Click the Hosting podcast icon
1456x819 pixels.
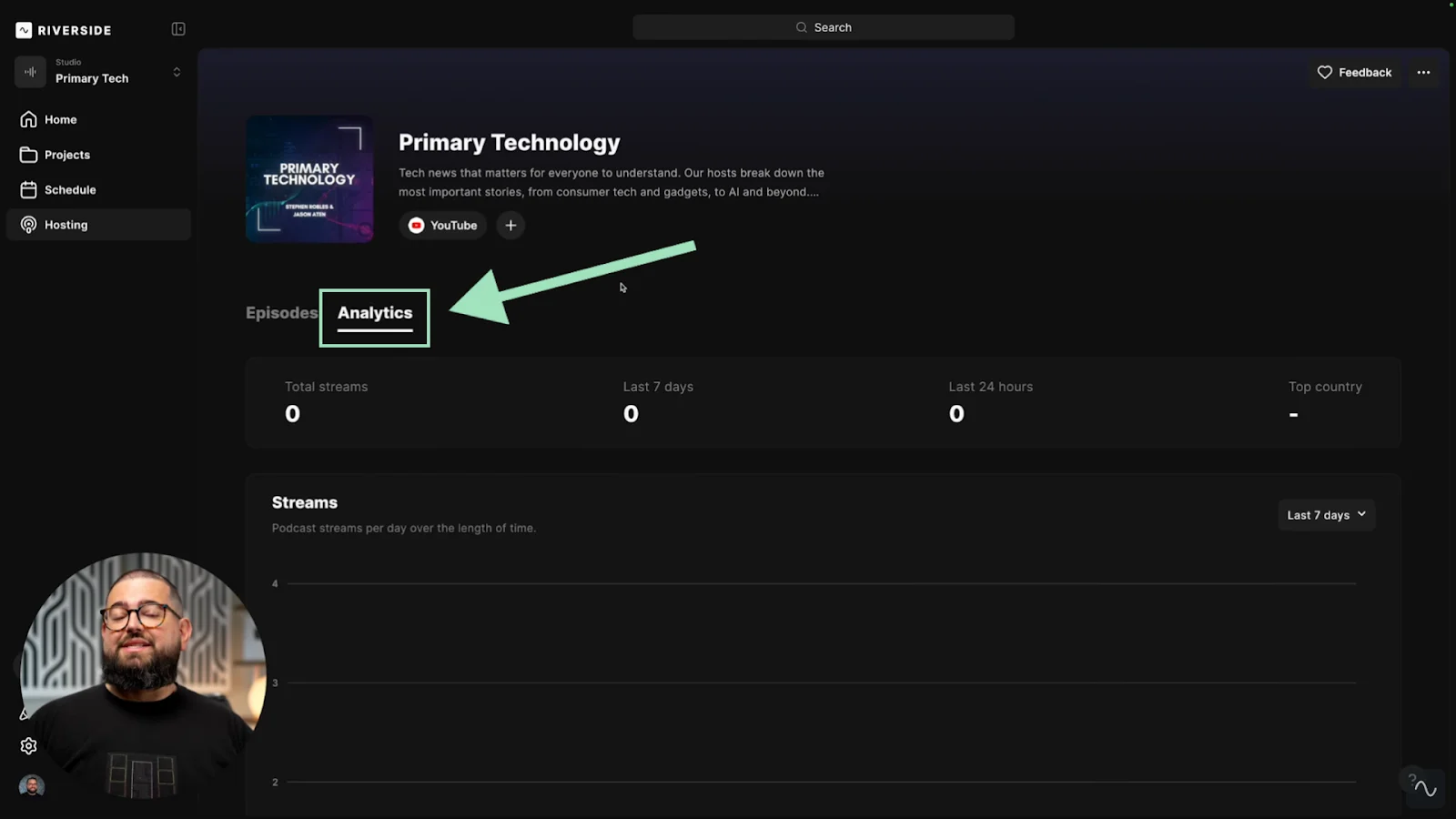28,225
